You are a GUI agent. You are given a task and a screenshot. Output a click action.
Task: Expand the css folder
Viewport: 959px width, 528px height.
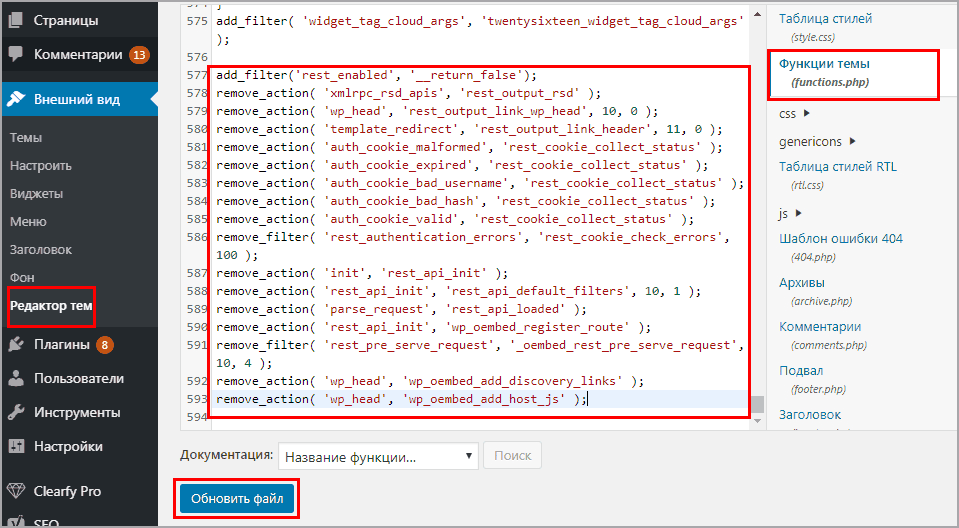pyautogui.click(x=794, y=114)
